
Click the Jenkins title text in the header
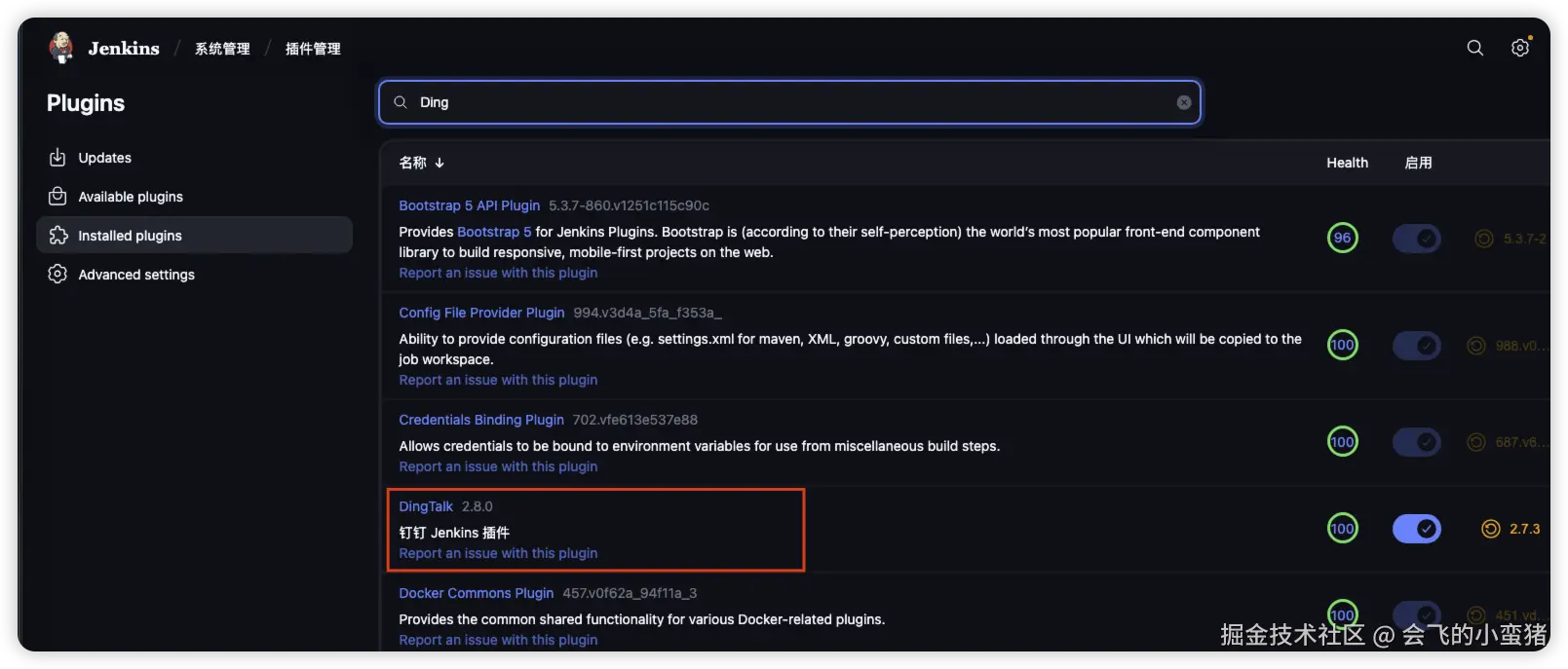click(x=124, y=49)
